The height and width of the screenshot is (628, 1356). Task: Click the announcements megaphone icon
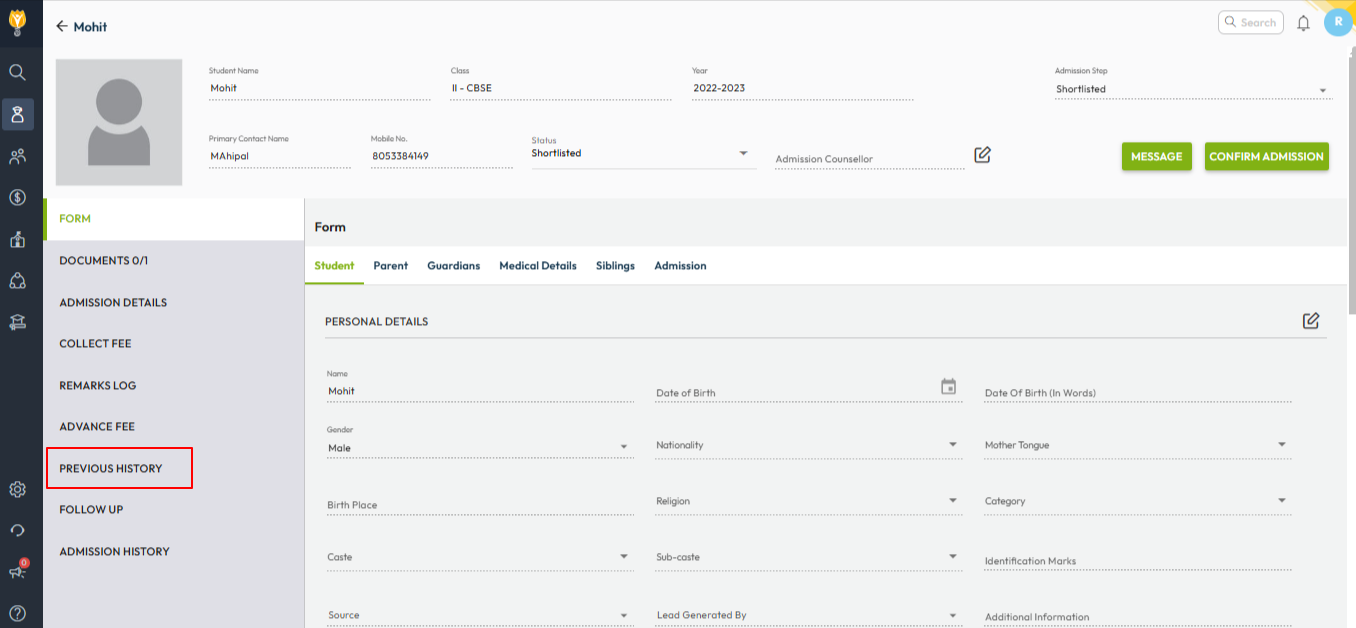coord(17,572)
